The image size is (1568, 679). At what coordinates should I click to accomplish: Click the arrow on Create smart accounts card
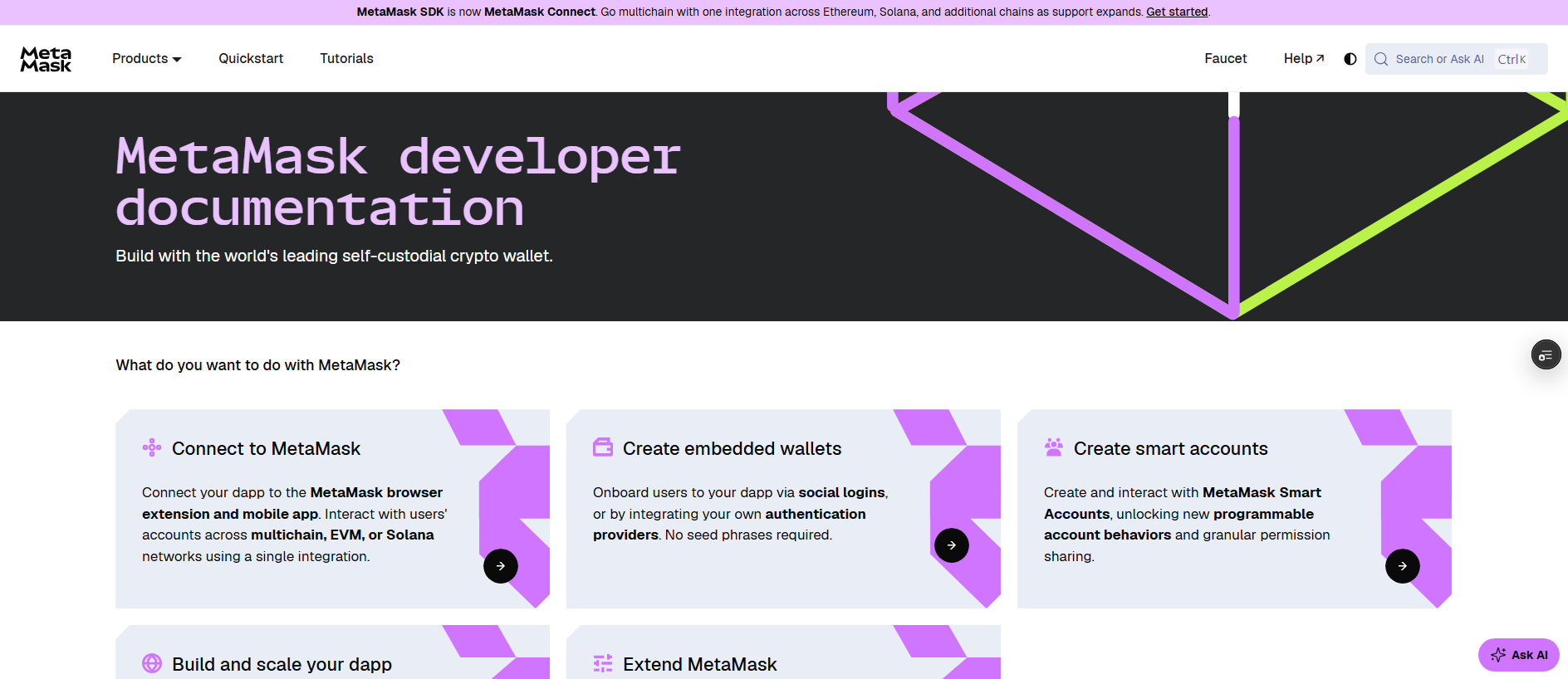[x=1403, y=566]
